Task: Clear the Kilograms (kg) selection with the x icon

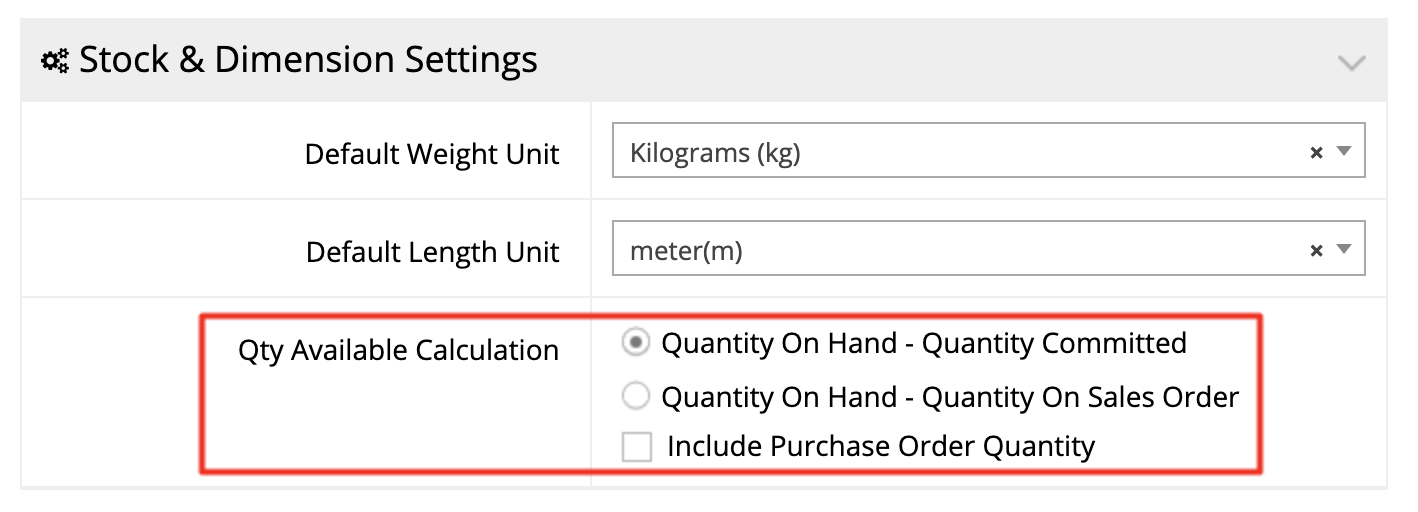Action: [1316, 153]
